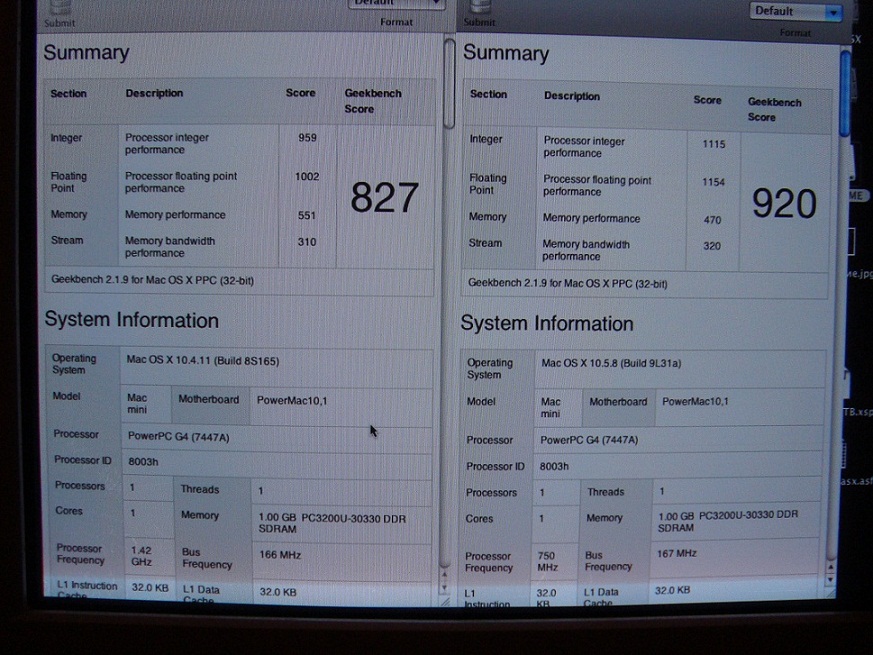873x655 pixels.
Task: Click Processor integer performance in right window
Action: 584,147
